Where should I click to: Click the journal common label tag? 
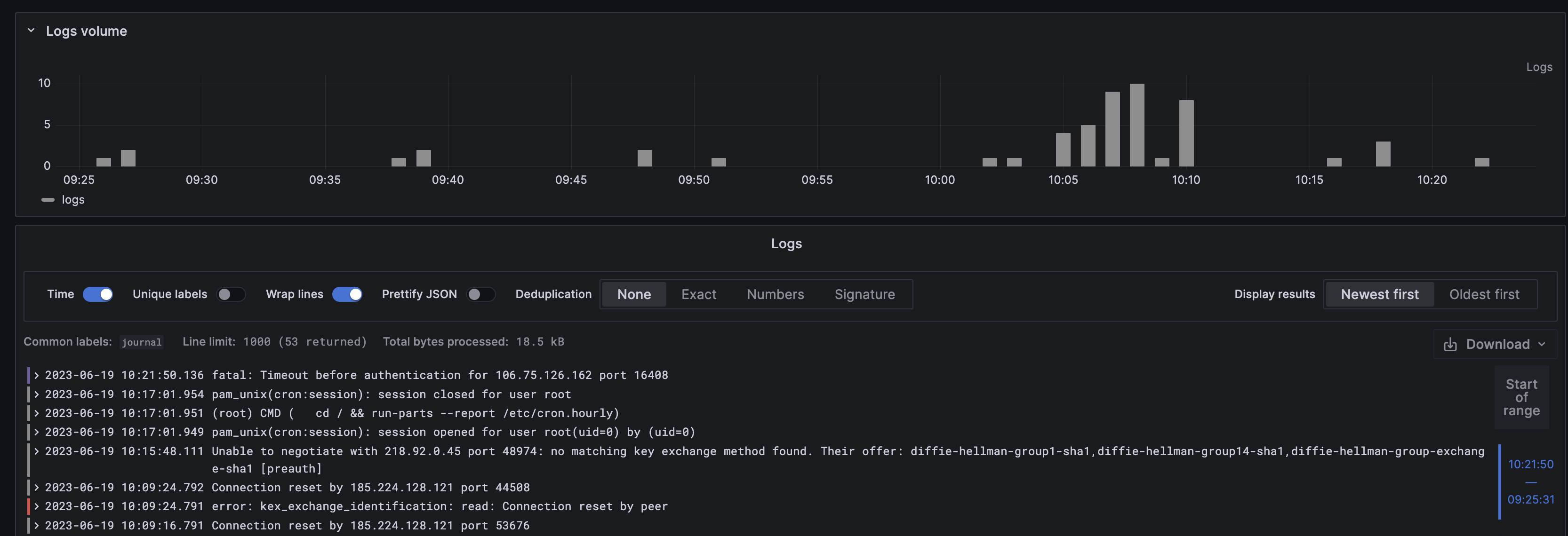click(x=141, y=343)
